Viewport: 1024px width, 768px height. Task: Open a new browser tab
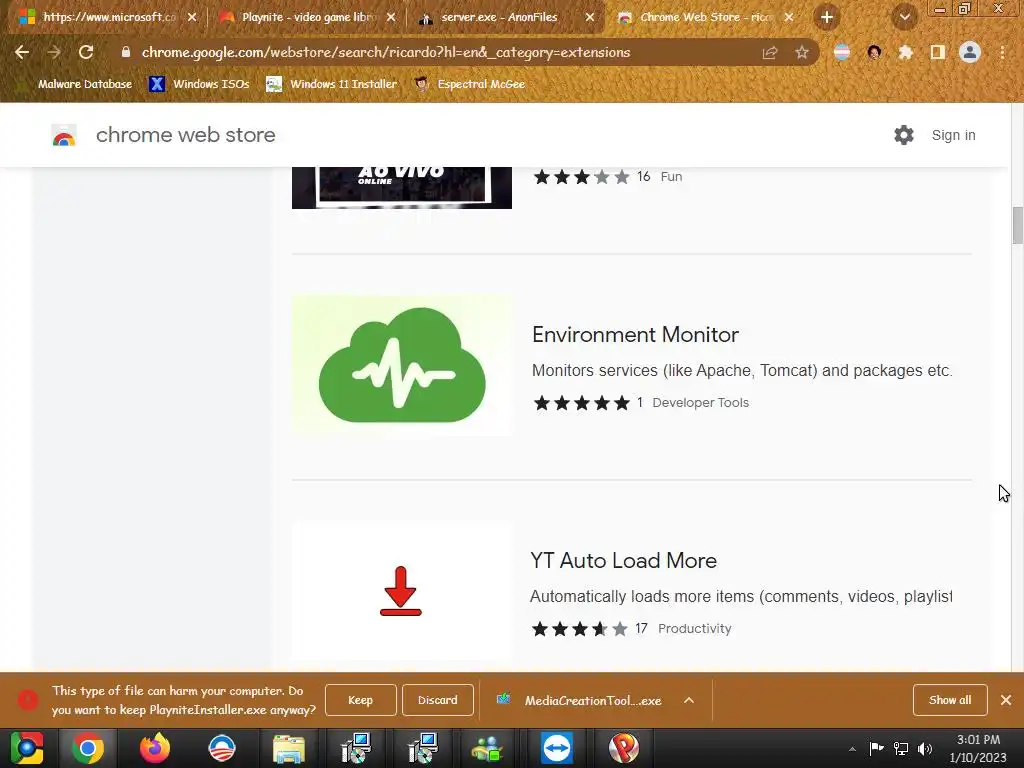(827, 18)
